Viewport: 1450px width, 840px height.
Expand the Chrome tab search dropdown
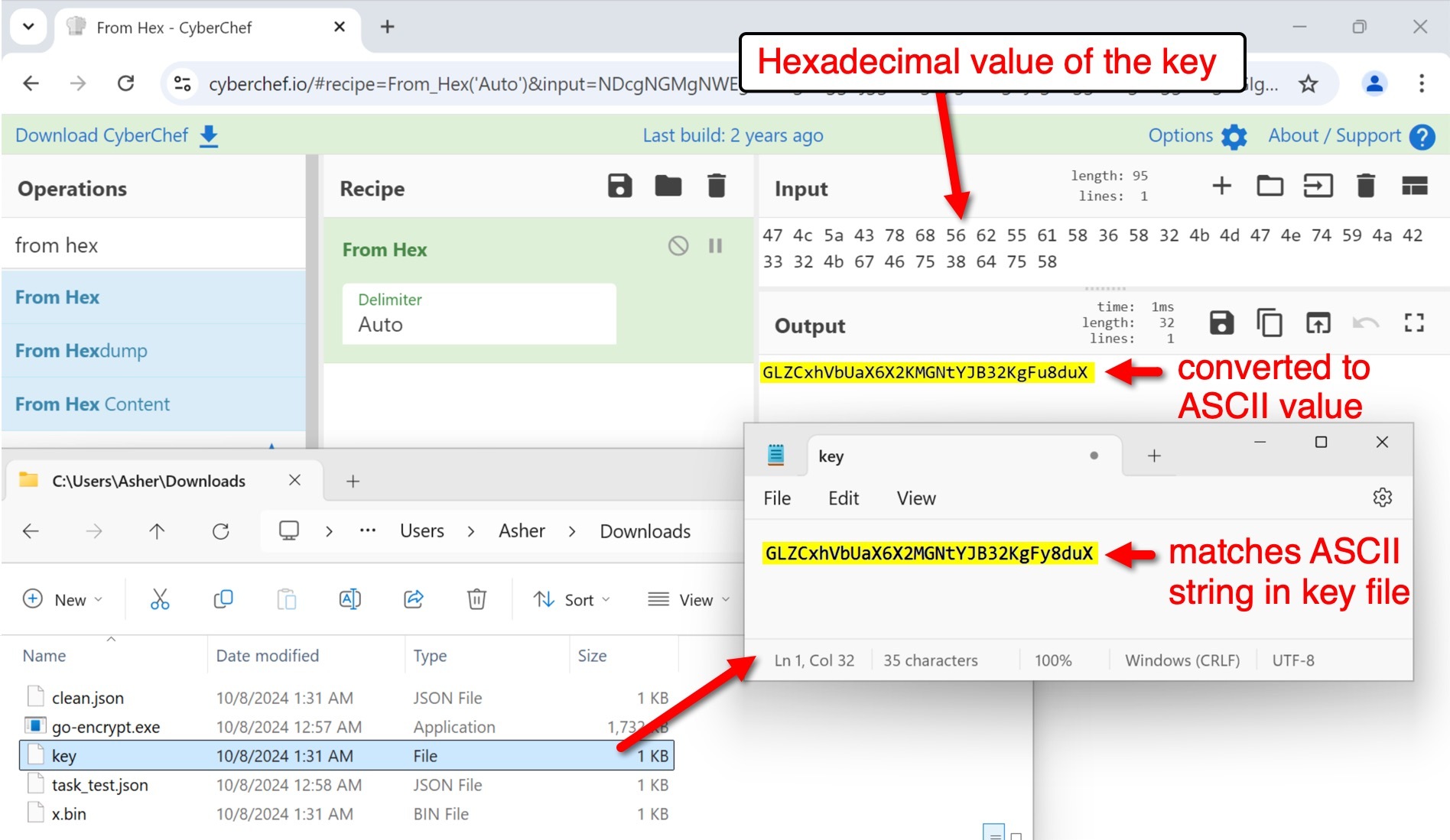[28, 27]
